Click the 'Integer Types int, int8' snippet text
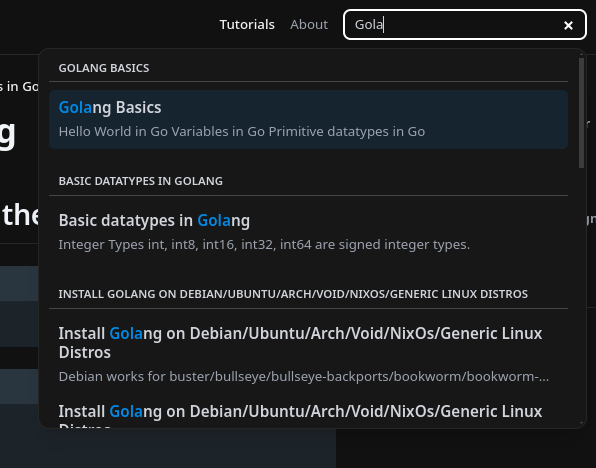Screen dimensions: 596x468 pos(264,244)
